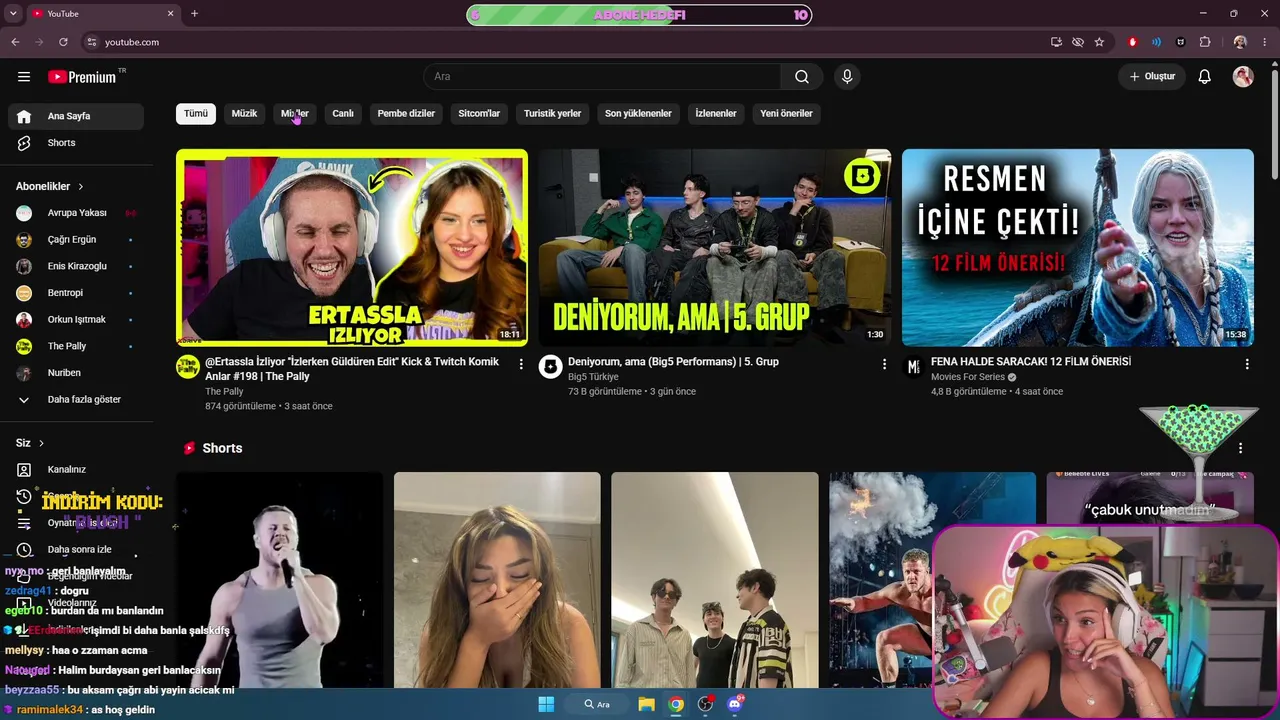Open the Chrome profile avatar
The width and height of the screenshot is (1280, 720).
coord(1240,42)
